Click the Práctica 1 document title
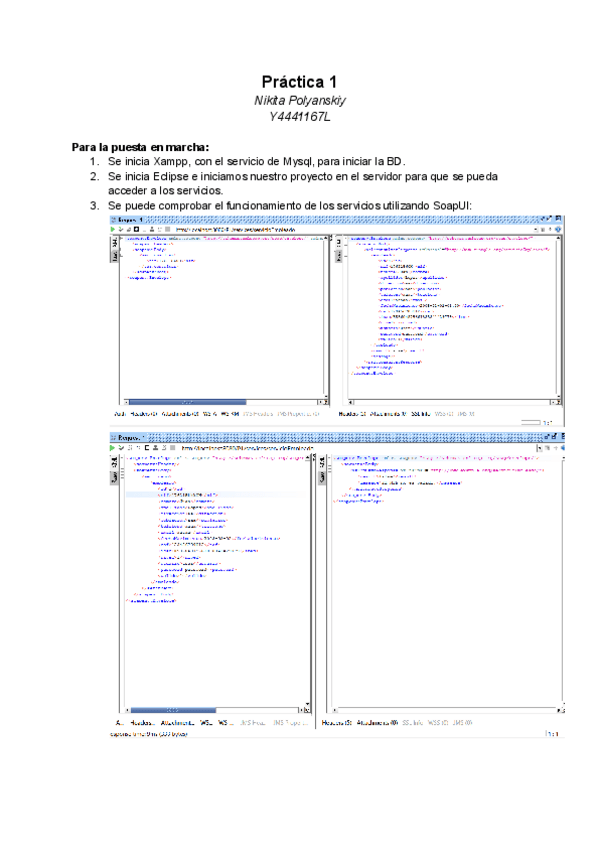The image size is (600, 848). pos(300,80)
